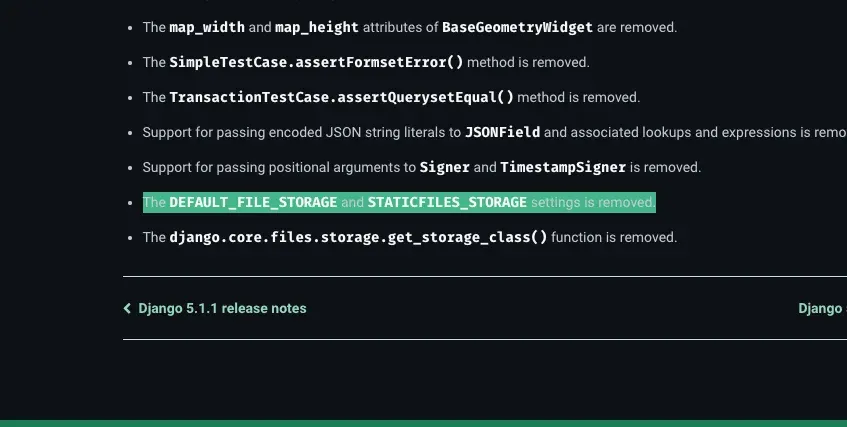Click SimpleTestCase.assertFormsetError() code text
This screenshot has height=427, width=847.
pos(316,62)
